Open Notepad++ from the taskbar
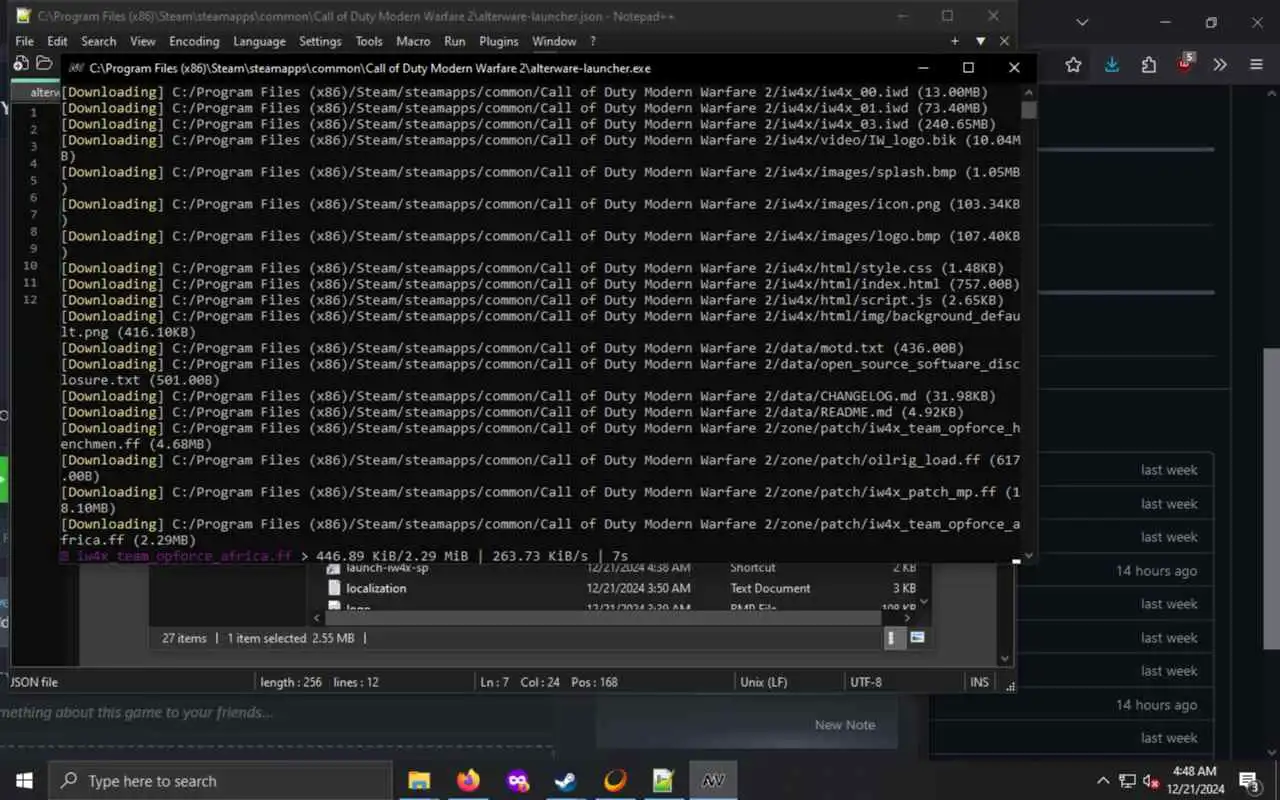 pos(664,781)
